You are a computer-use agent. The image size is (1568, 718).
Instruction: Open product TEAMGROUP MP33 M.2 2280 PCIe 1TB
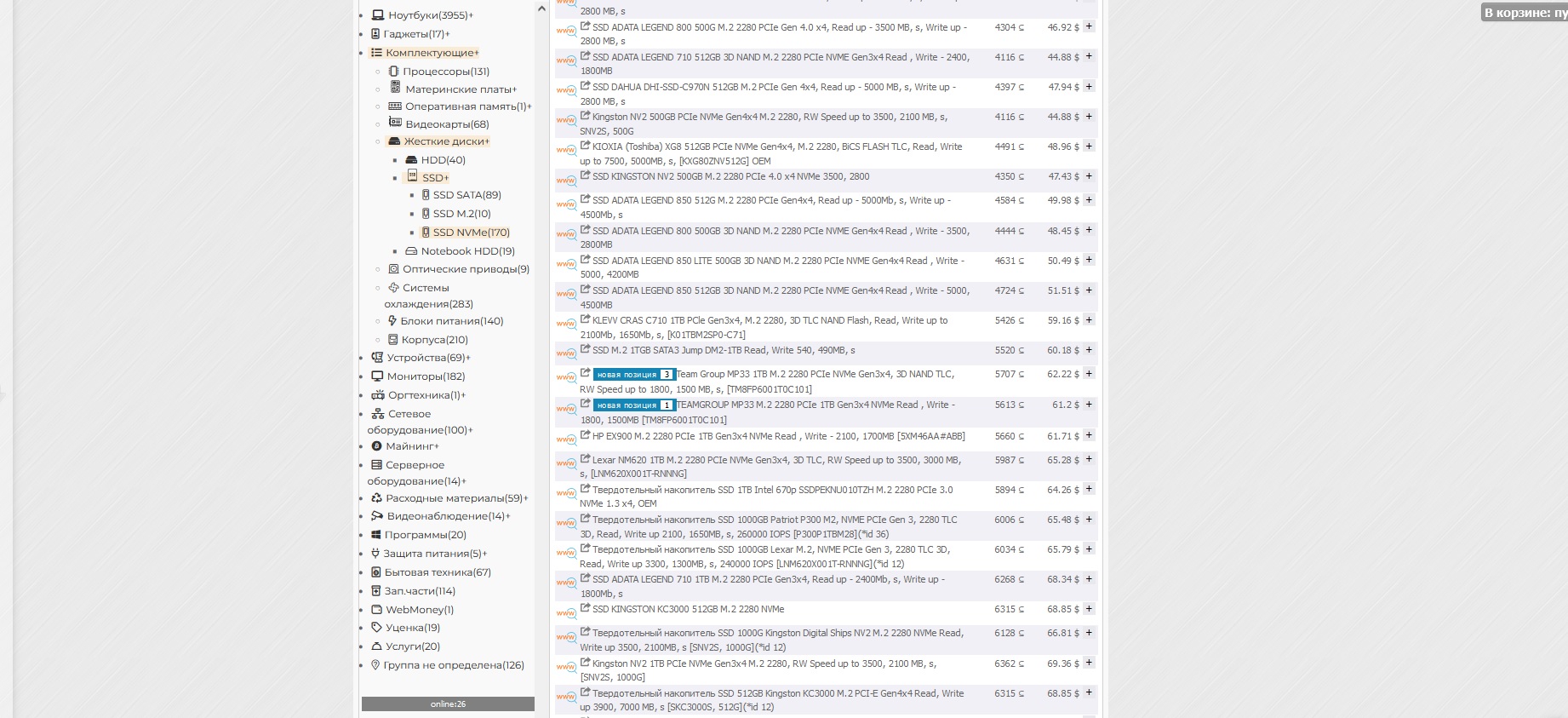[768, 412]
